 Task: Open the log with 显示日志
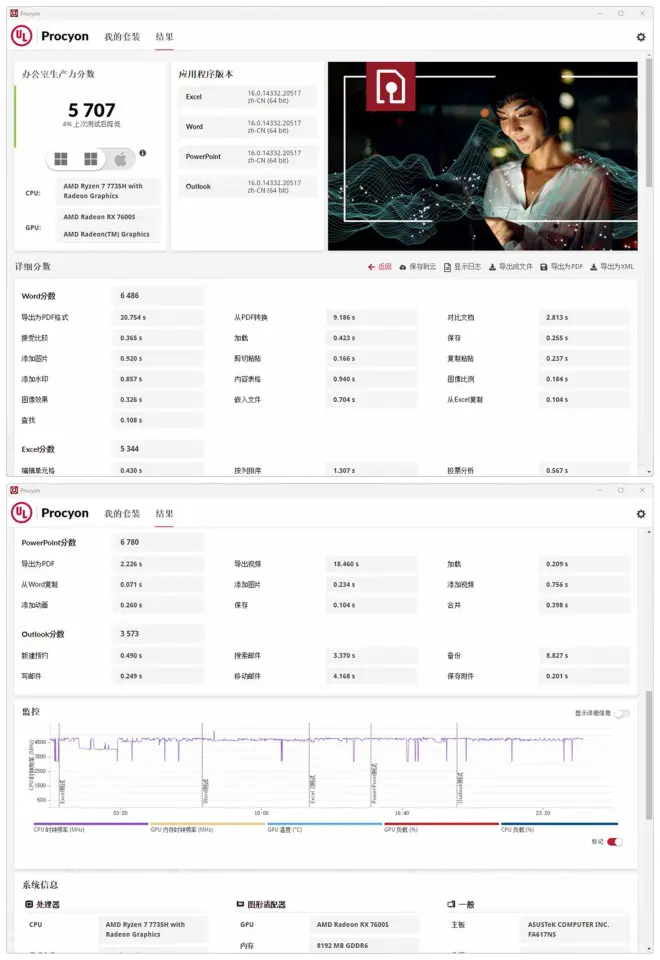pos(463,267)
